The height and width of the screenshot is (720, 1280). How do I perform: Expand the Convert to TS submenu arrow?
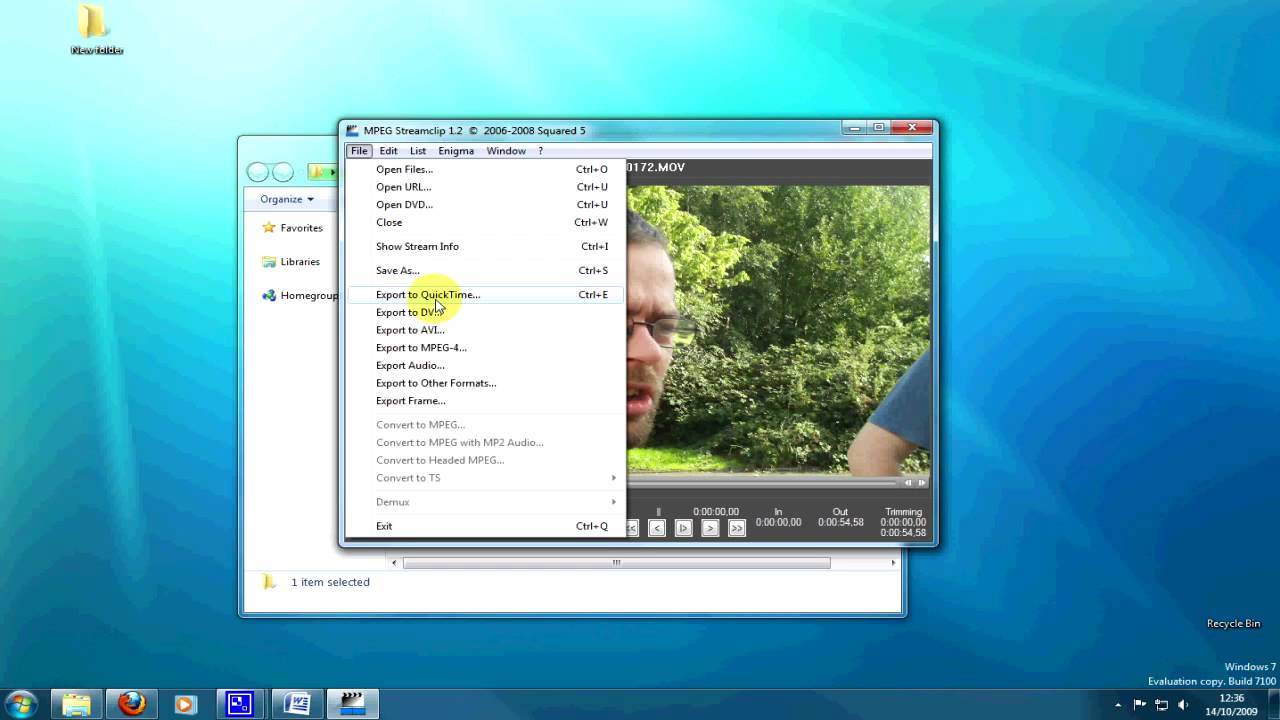click(x=613, y=478)
